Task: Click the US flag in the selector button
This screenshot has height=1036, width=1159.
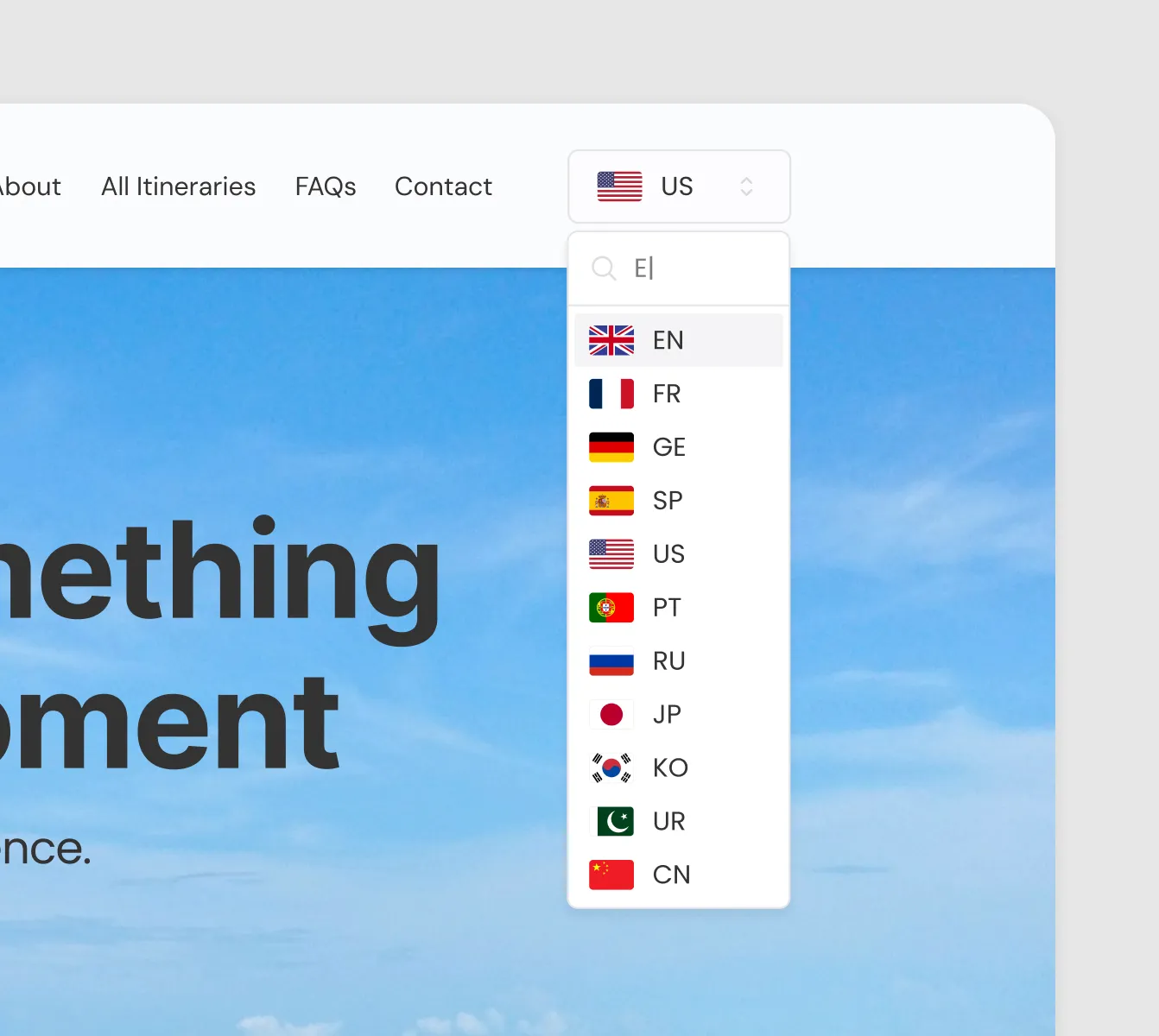Action: pyautogui.click(x=619, y=186)
